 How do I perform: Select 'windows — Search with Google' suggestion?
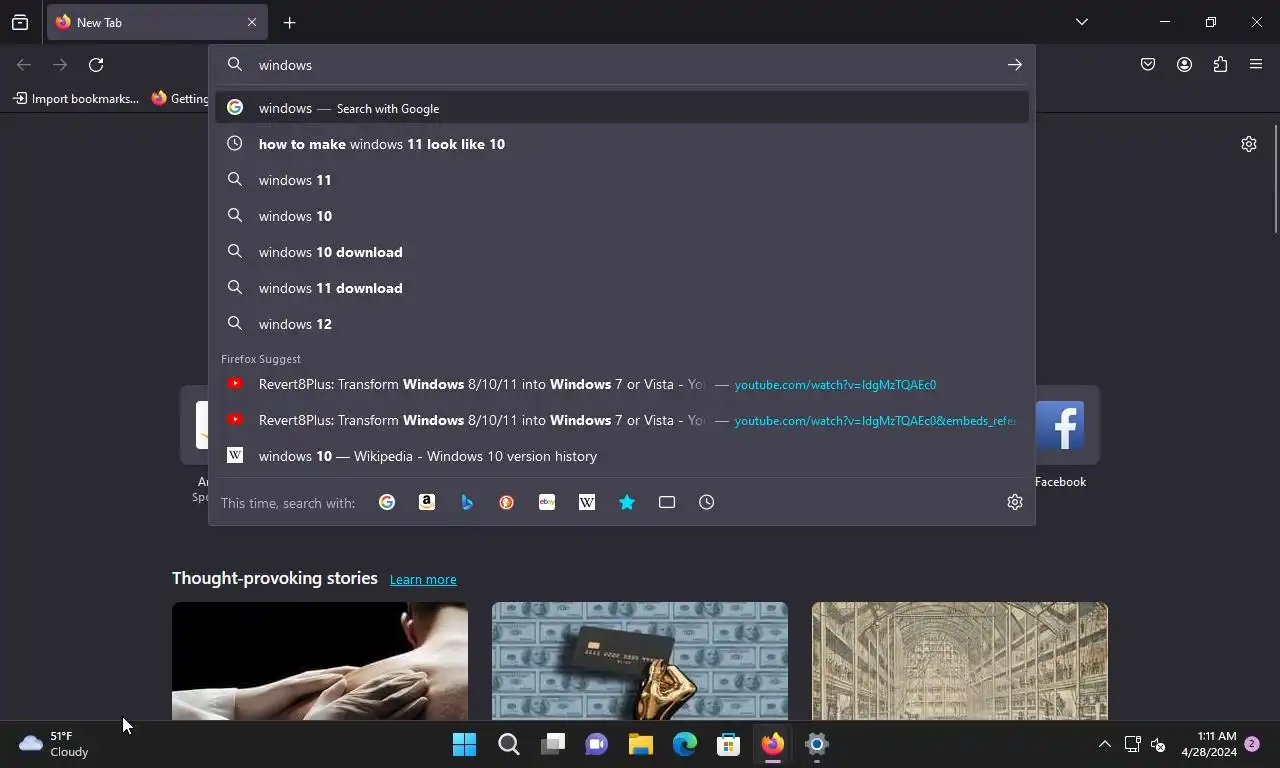click(x=622, y=108)
